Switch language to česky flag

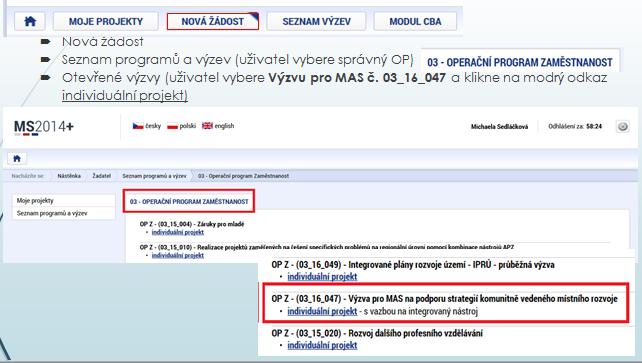pyautogui.click(x=147, y=126)
